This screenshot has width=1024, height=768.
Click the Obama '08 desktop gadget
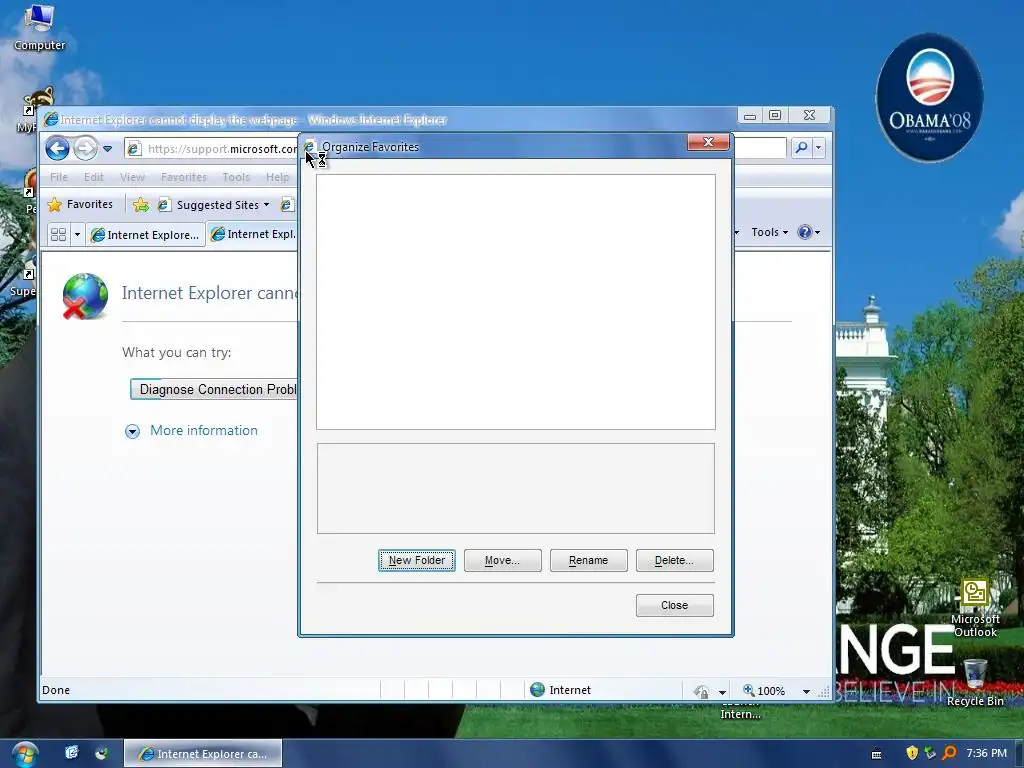point(929,98)
